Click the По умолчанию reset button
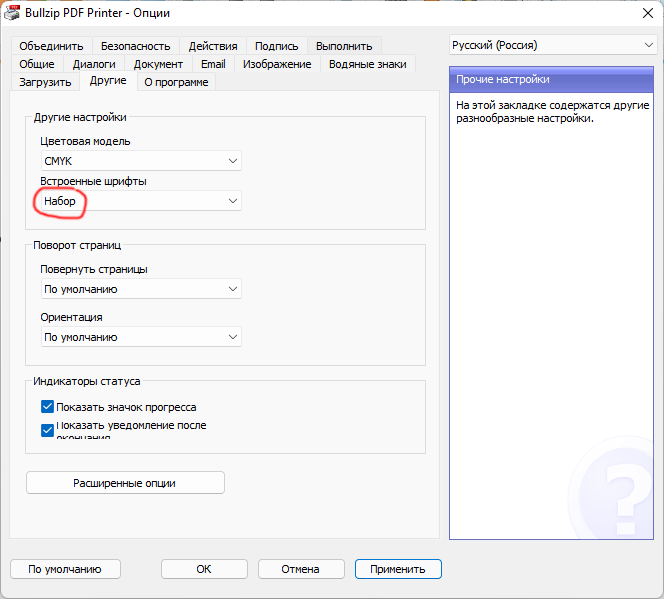This screenshot has width=664, height=599. 65,569
